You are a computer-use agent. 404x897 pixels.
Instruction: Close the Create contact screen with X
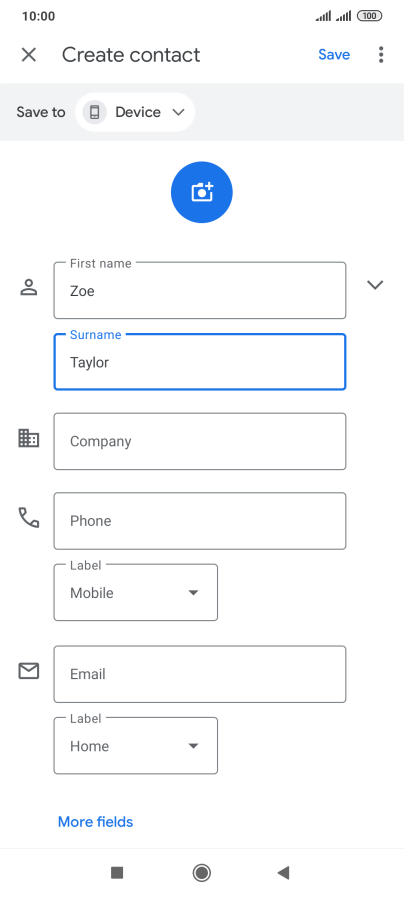coord(29,55)
